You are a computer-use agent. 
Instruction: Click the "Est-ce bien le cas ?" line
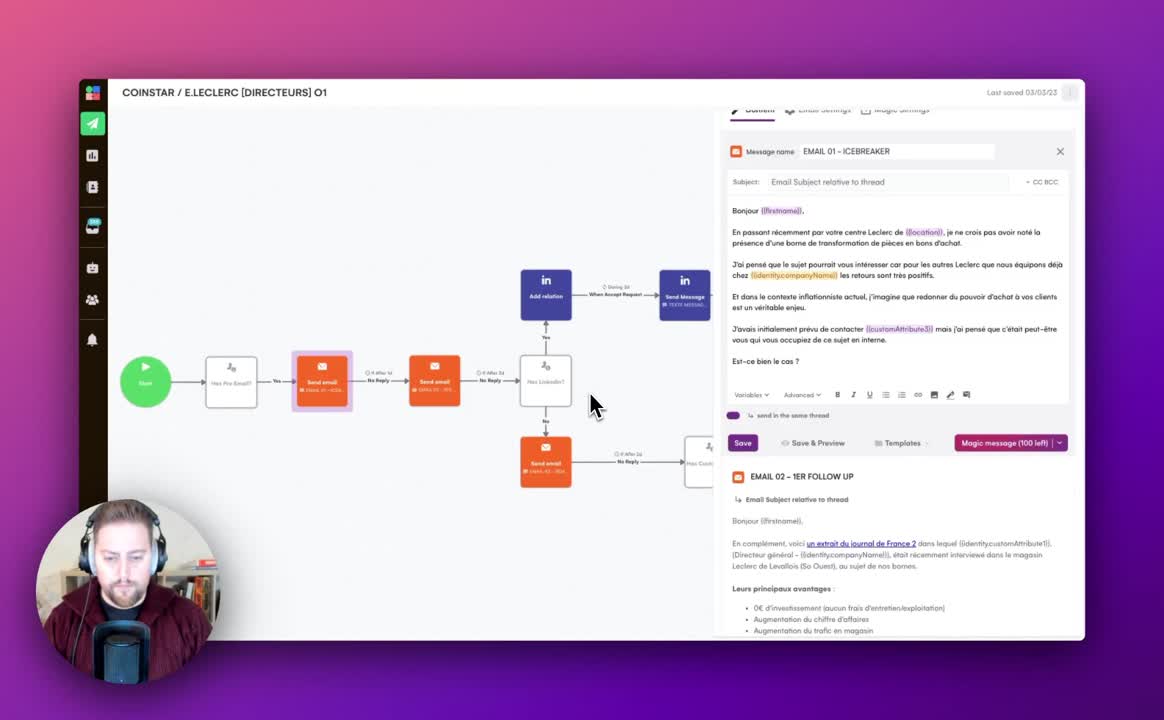pos(765,361)
